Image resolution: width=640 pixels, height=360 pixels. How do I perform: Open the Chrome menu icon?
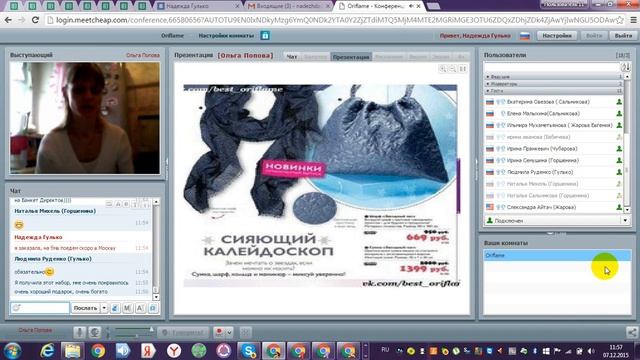click(633, 20)
